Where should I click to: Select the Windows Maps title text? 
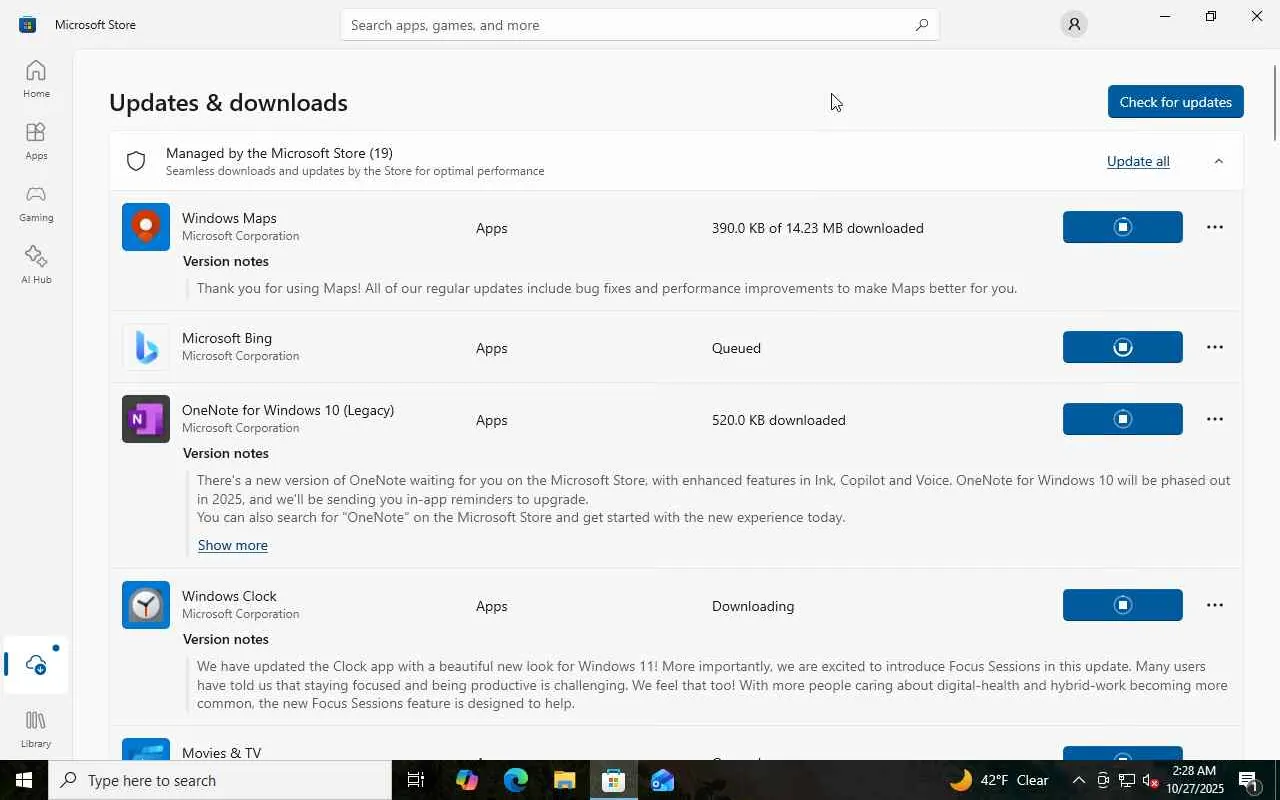[229, 218]
